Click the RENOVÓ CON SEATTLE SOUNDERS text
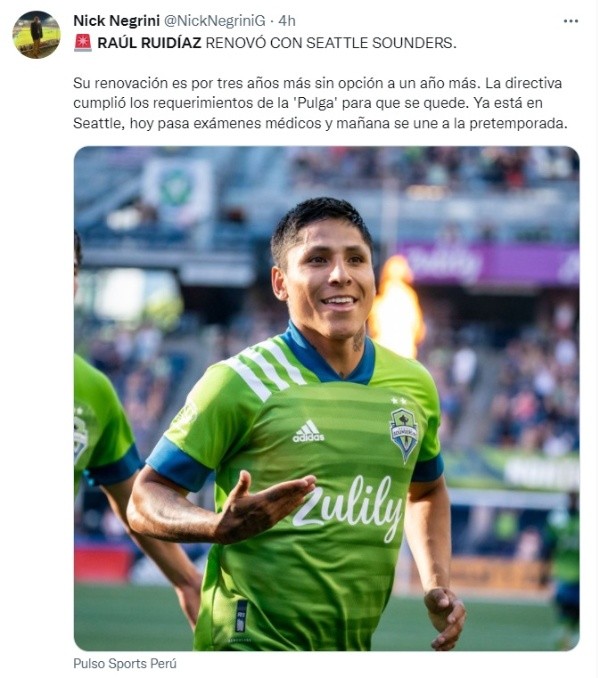 point(331,43)
